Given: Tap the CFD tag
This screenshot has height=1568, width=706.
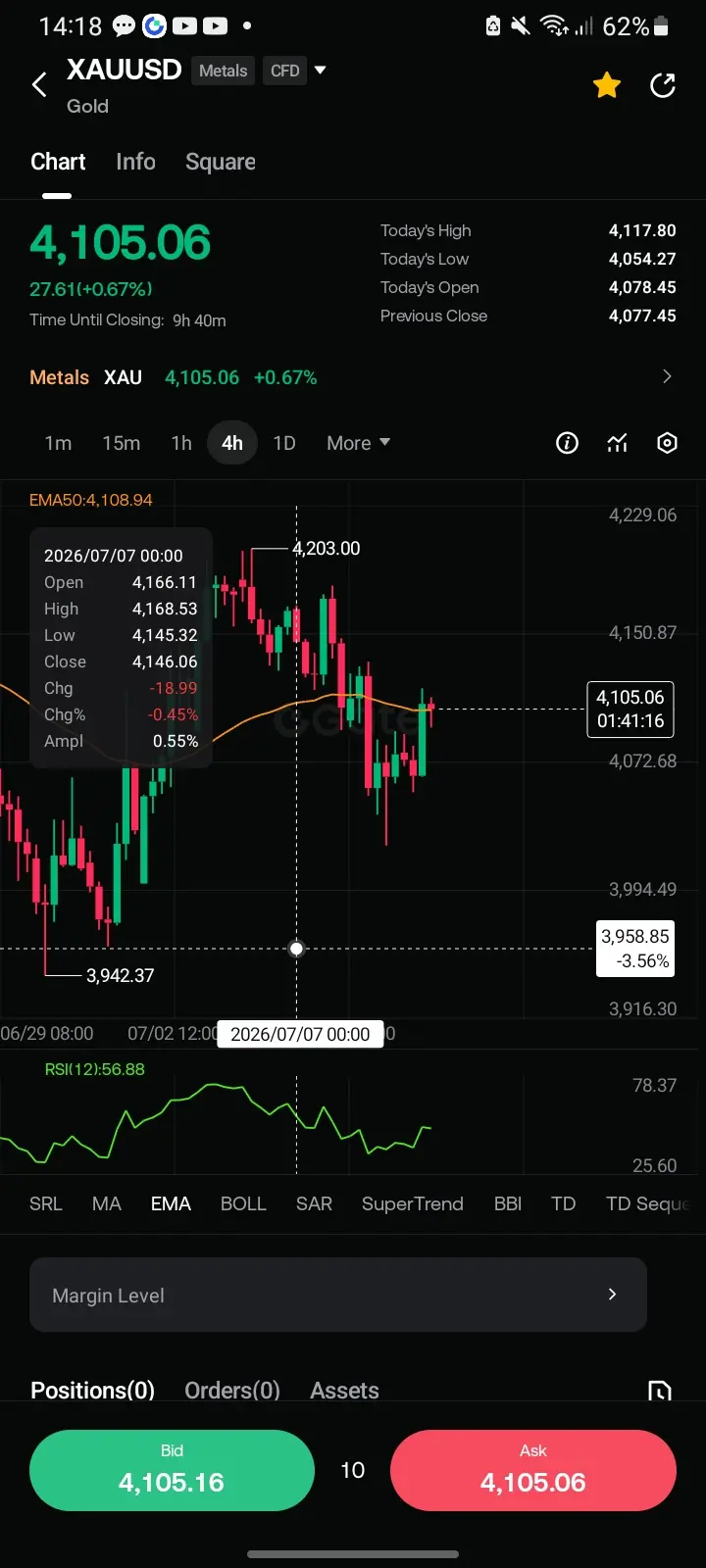Looking at the screenshot, I should 284,71.
